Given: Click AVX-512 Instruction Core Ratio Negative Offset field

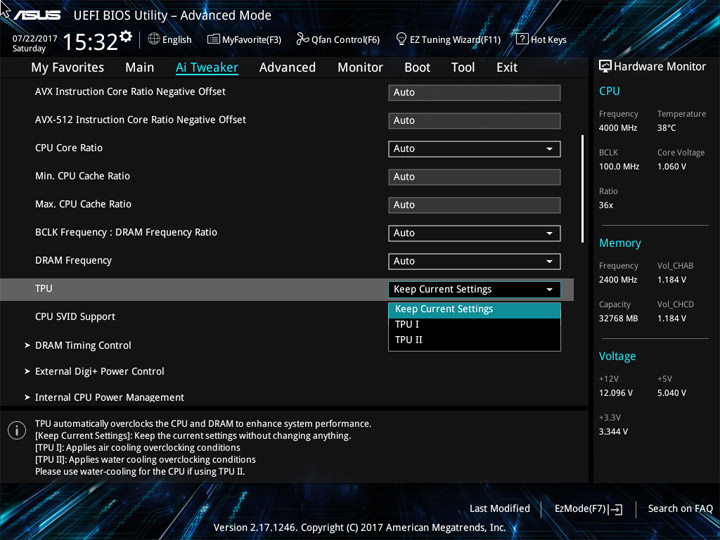Looking at the screenshot, I should 474,121.
